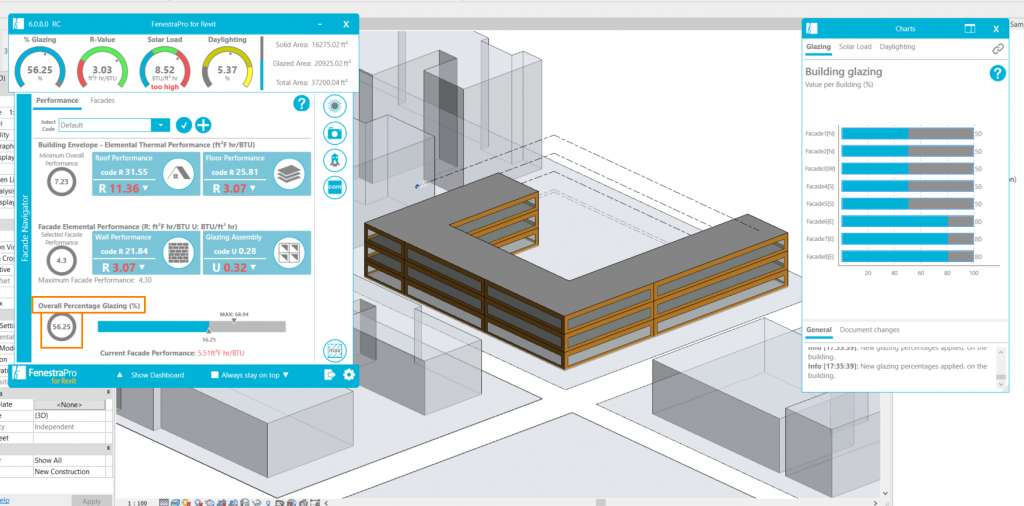Click the Solar Load gauge
The height and width of the screenshot is (506, 1024).
pos(165,68)
